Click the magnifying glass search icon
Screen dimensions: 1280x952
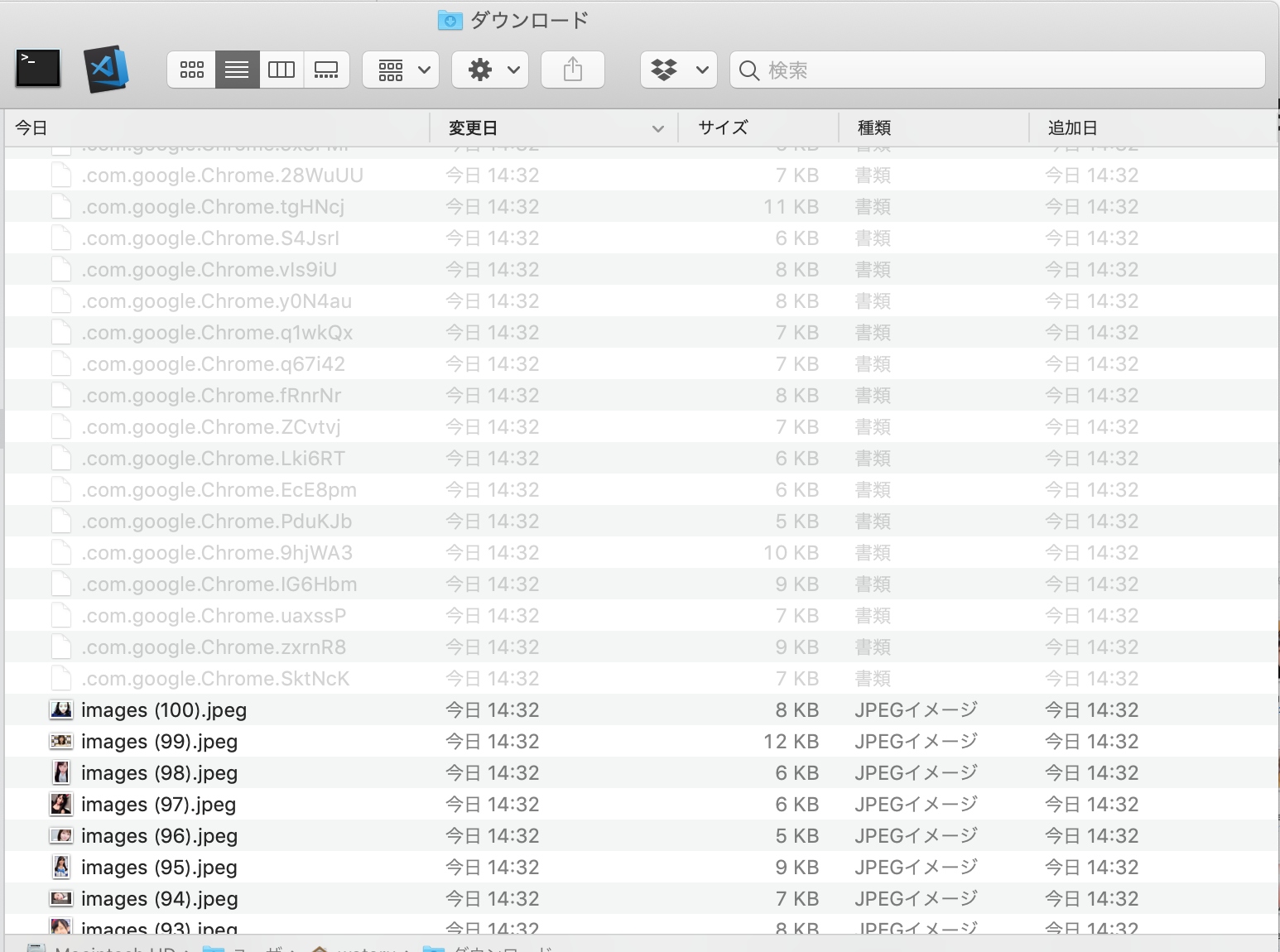(749, 70)
